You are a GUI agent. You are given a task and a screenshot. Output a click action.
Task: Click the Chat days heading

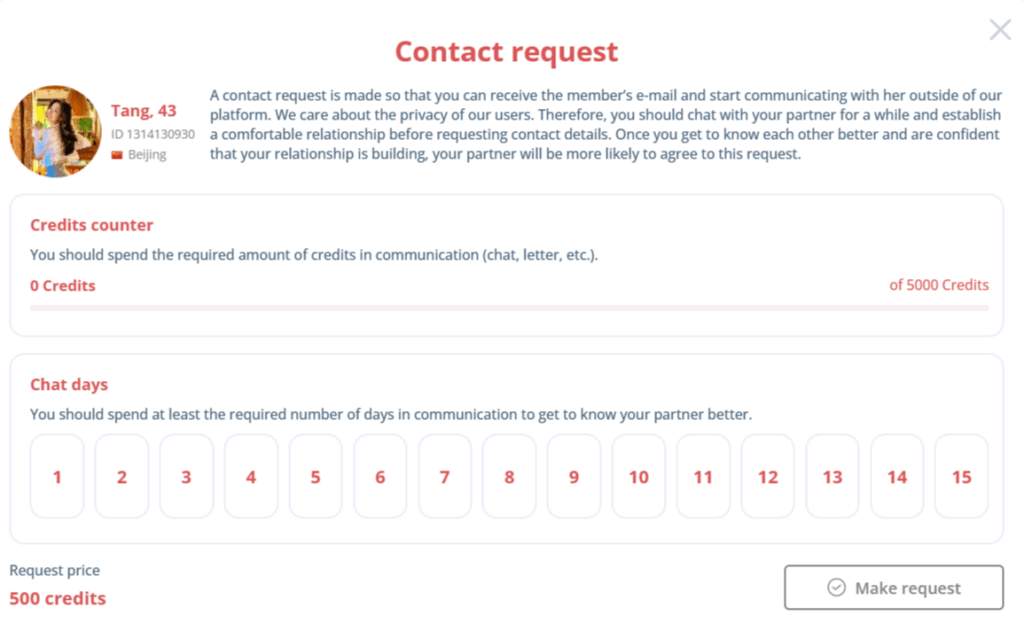coord(69,384)
